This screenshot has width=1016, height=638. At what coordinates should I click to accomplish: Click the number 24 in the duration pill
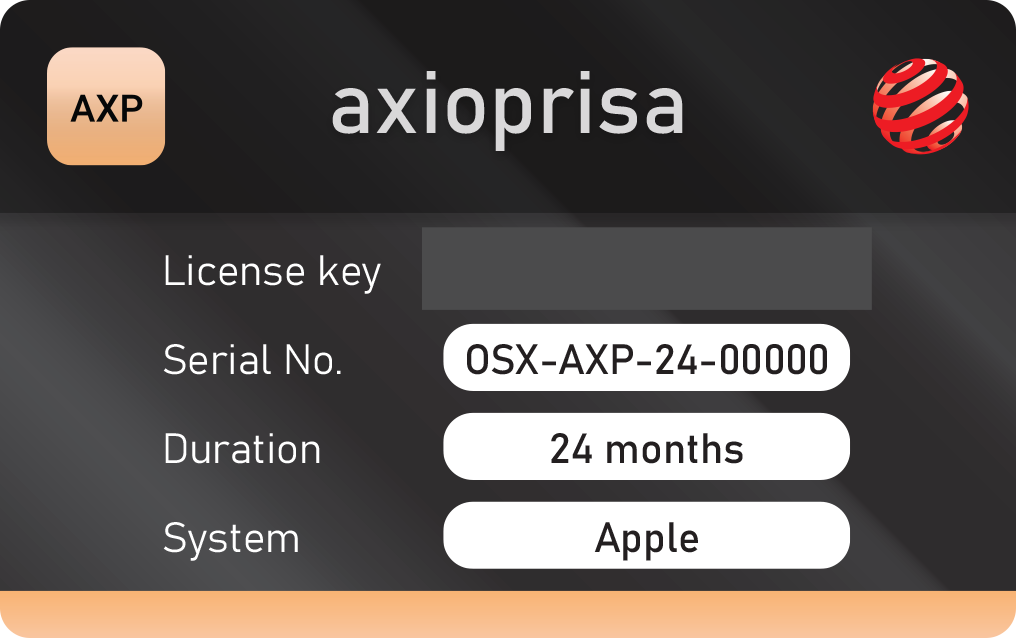coord(571,450)
